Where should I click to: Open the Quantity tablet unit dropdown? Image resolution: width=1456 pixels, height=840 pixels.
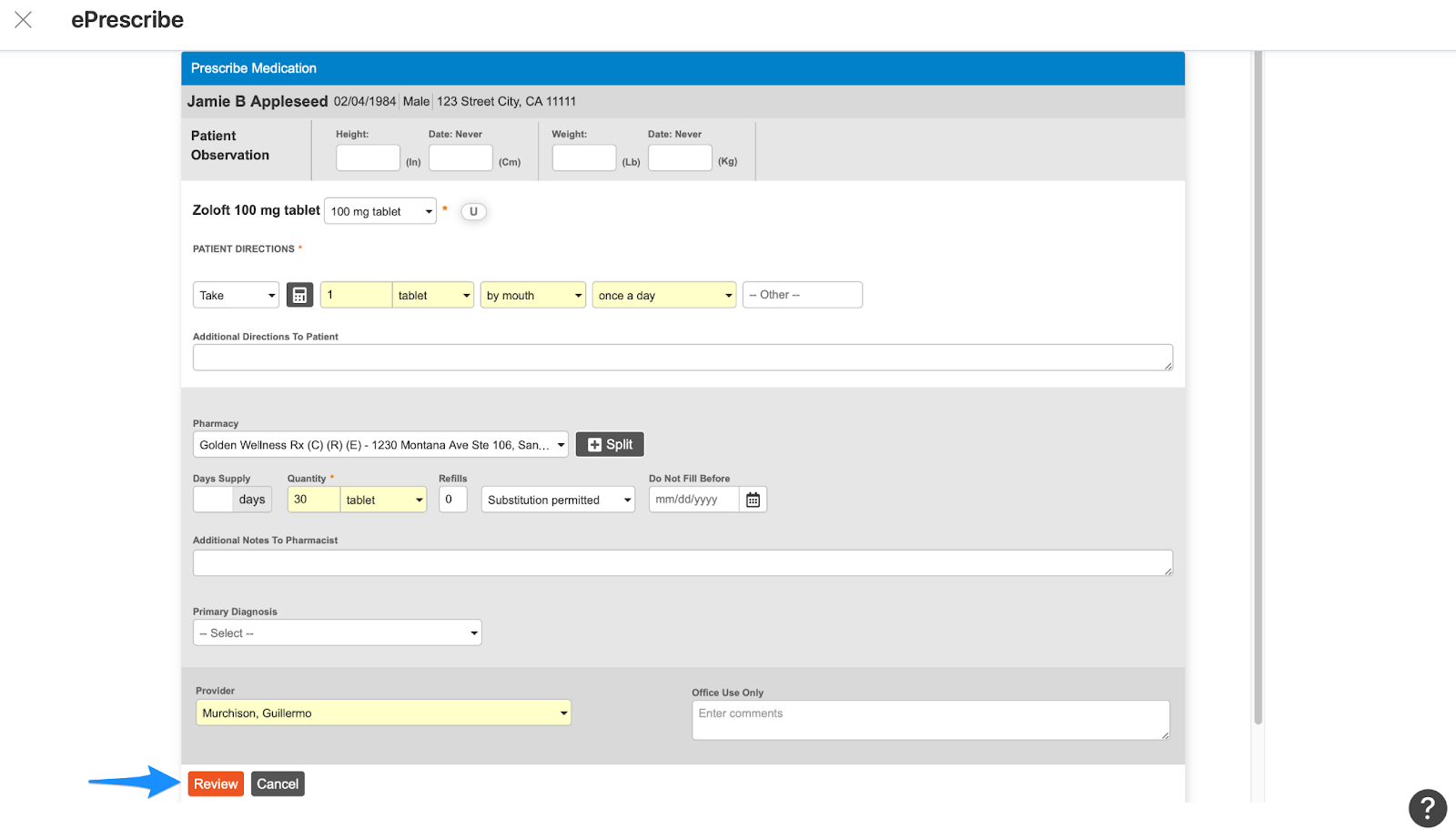(383, 500)
